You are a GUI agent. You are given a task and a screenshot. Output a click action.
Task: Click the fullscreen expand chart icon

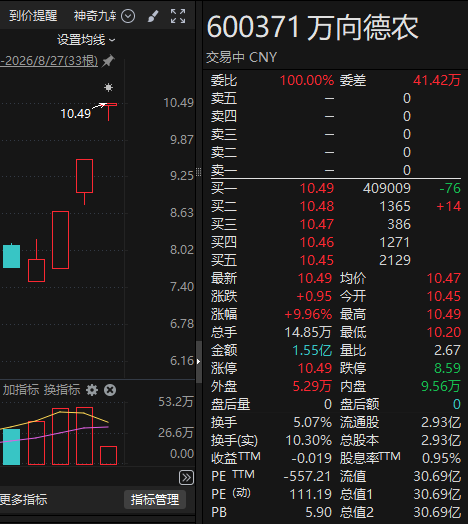tap(178, 16)
